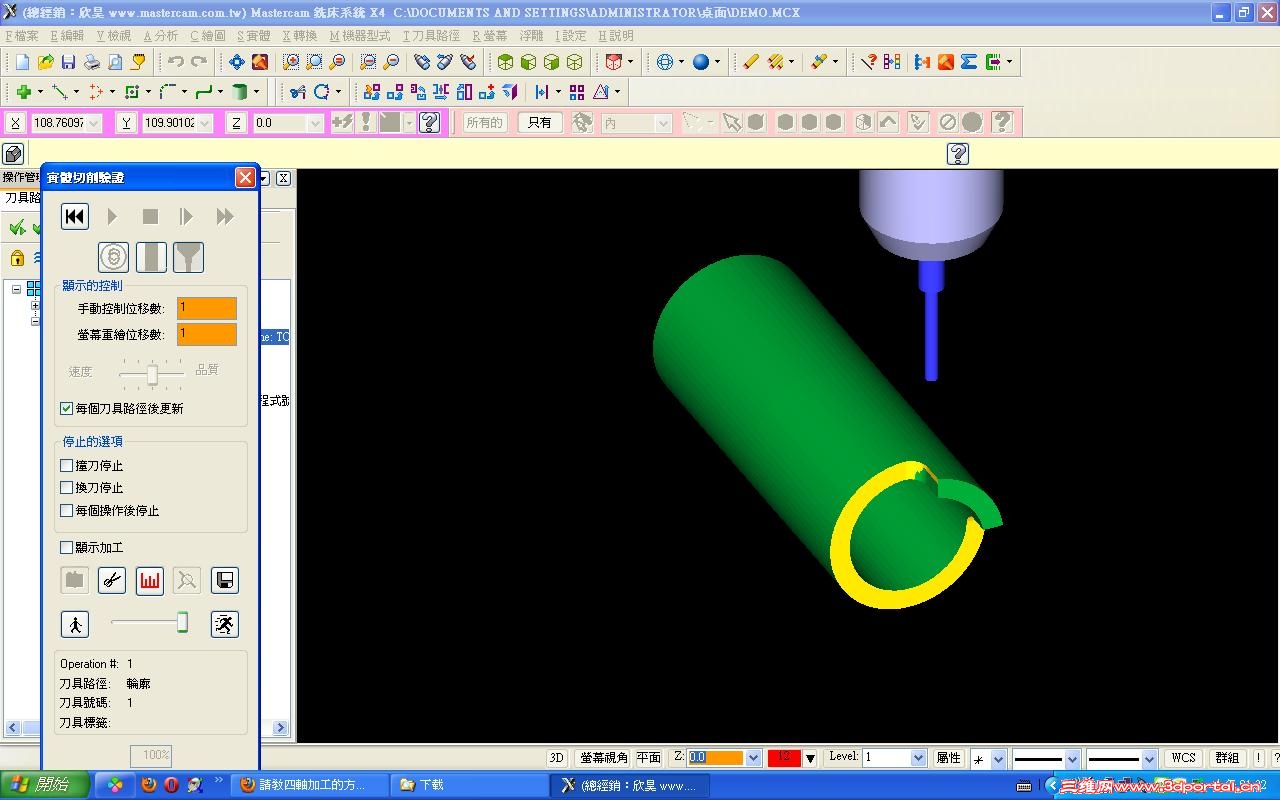Click the 屬性 button in the status bar
Viewport: 1280px width, 800px height.
[x=948, y=758]
